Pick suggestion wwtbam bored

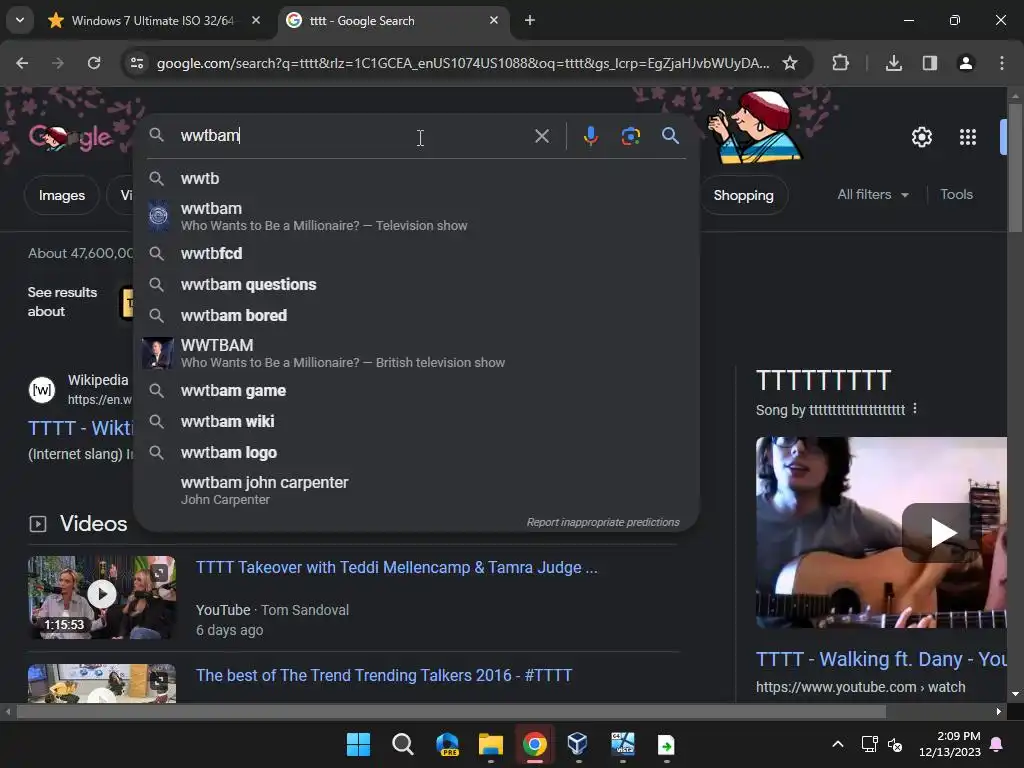point(416,315)
